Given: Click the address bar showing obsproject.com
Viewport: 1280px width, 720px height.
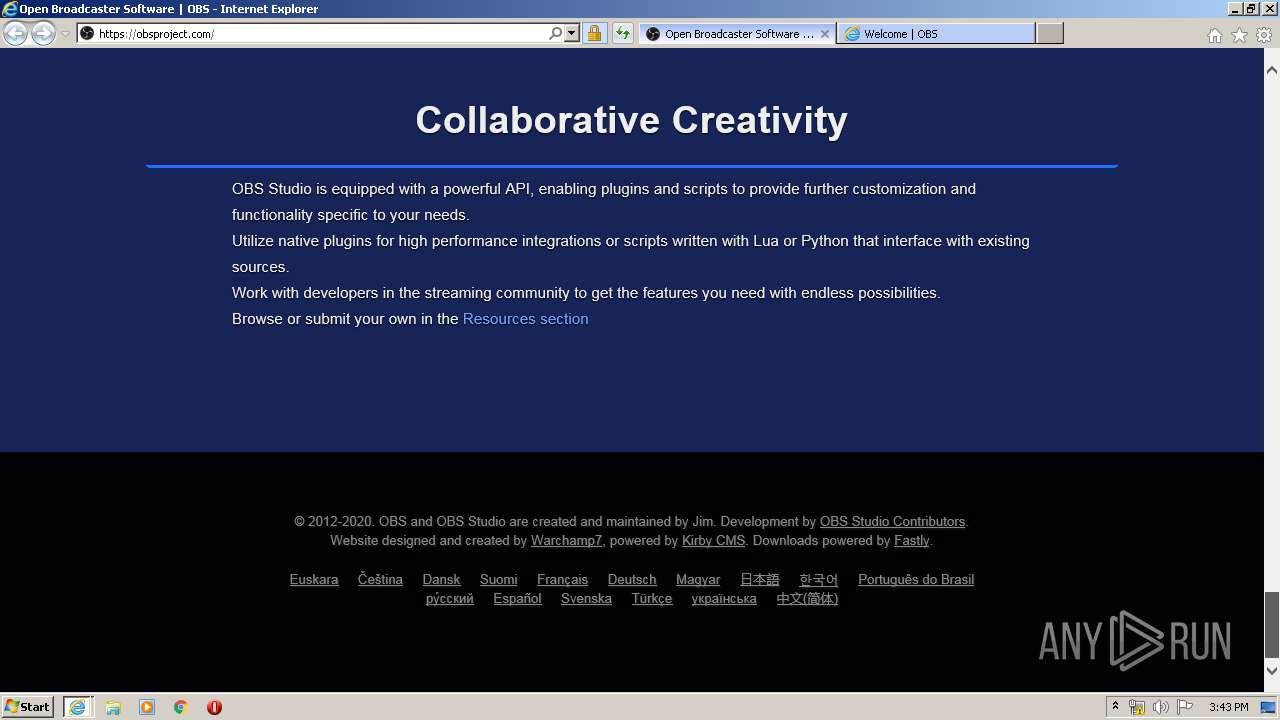Looking at the screenshot, I should point(313,33).
